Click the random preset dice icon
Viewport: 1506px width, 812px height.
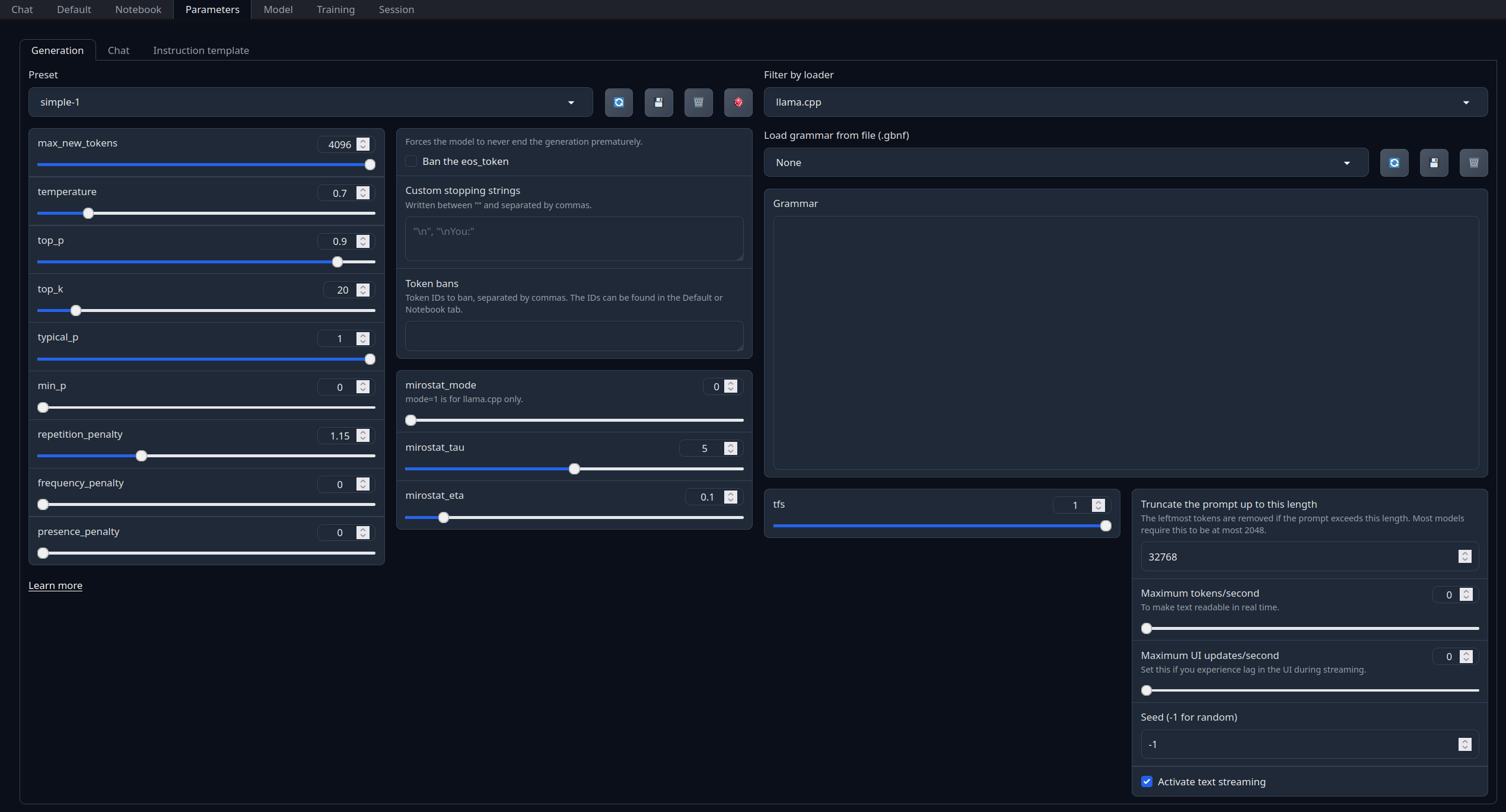[738, 103]
